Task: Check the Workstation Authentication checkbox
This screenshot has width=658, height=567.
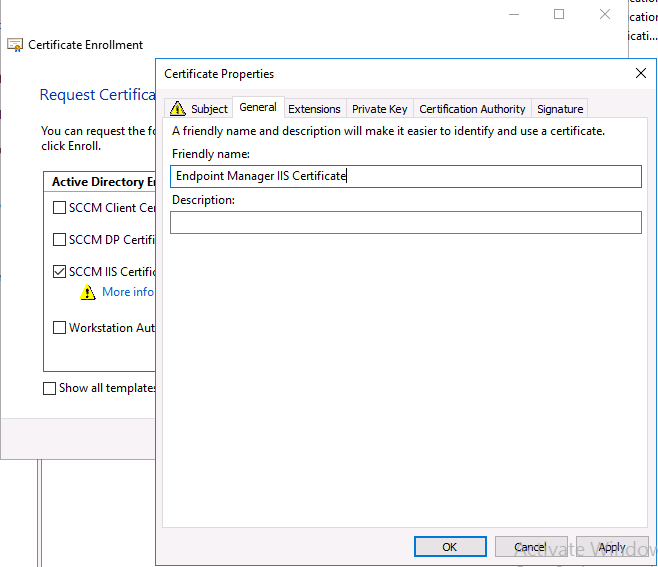Action: [x=59, y=327]
